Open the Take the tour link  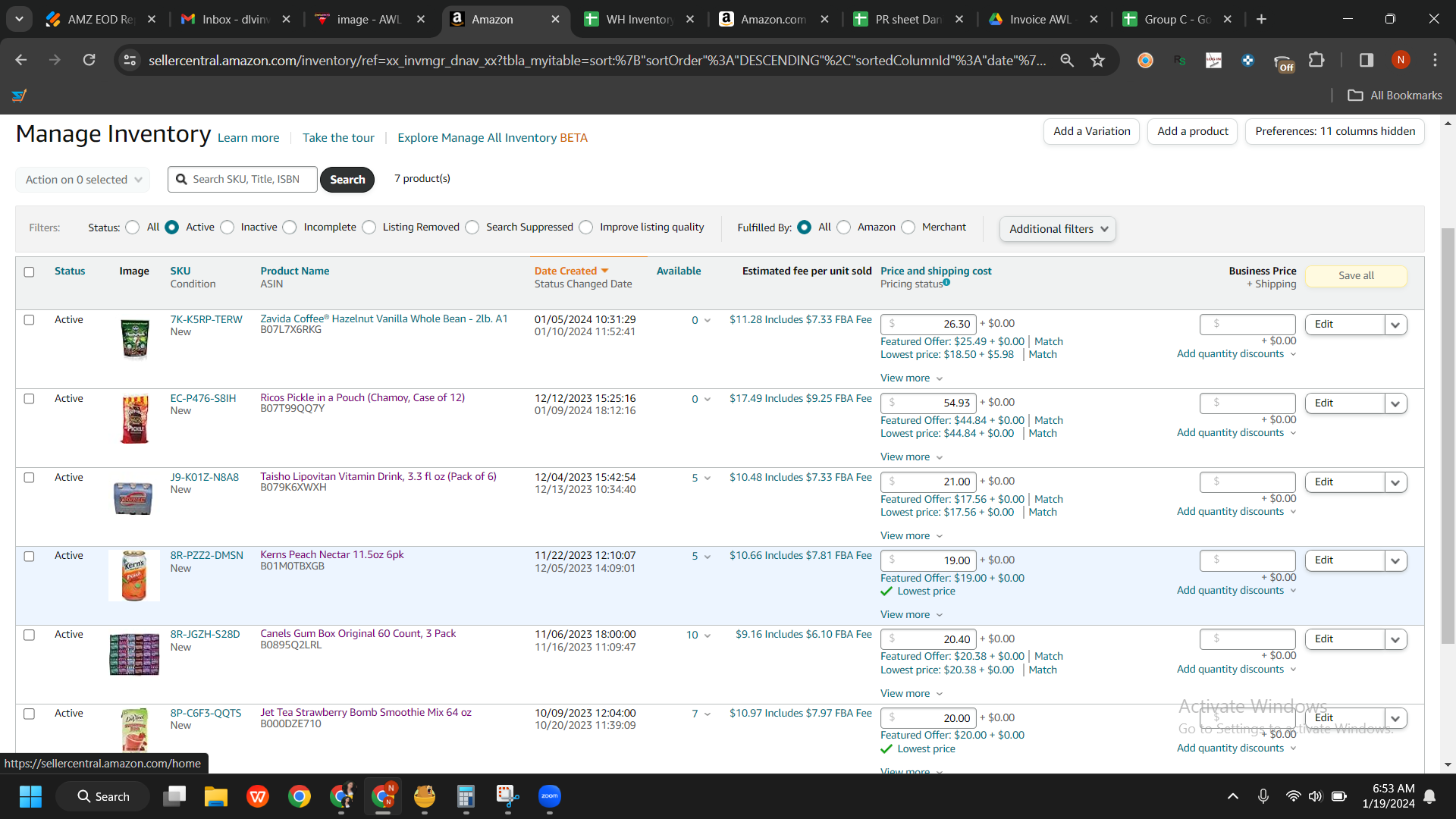pos(338,138)
